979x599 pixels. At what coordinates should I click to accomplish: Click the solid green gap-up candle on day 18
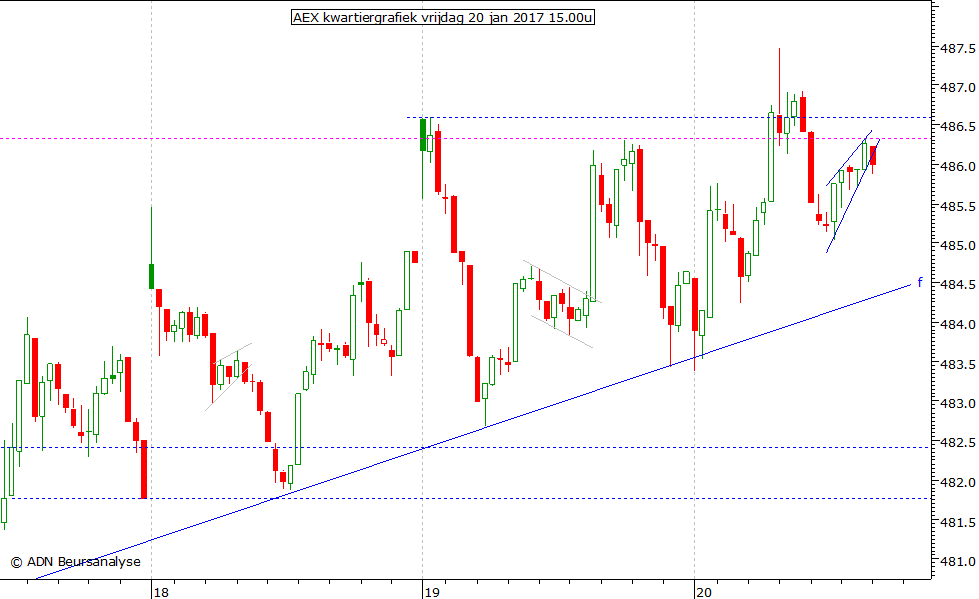[151, 276]
